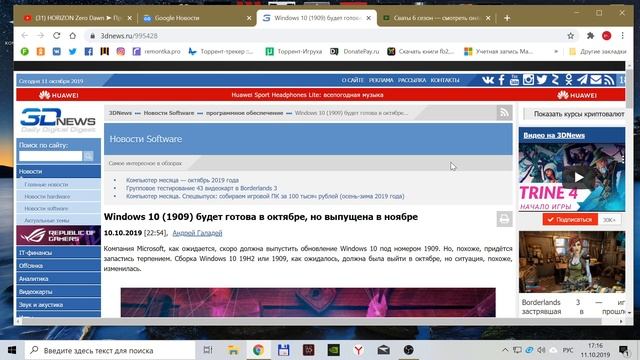Click Новости Software breadcrumb link

click(x=169, y=113)
